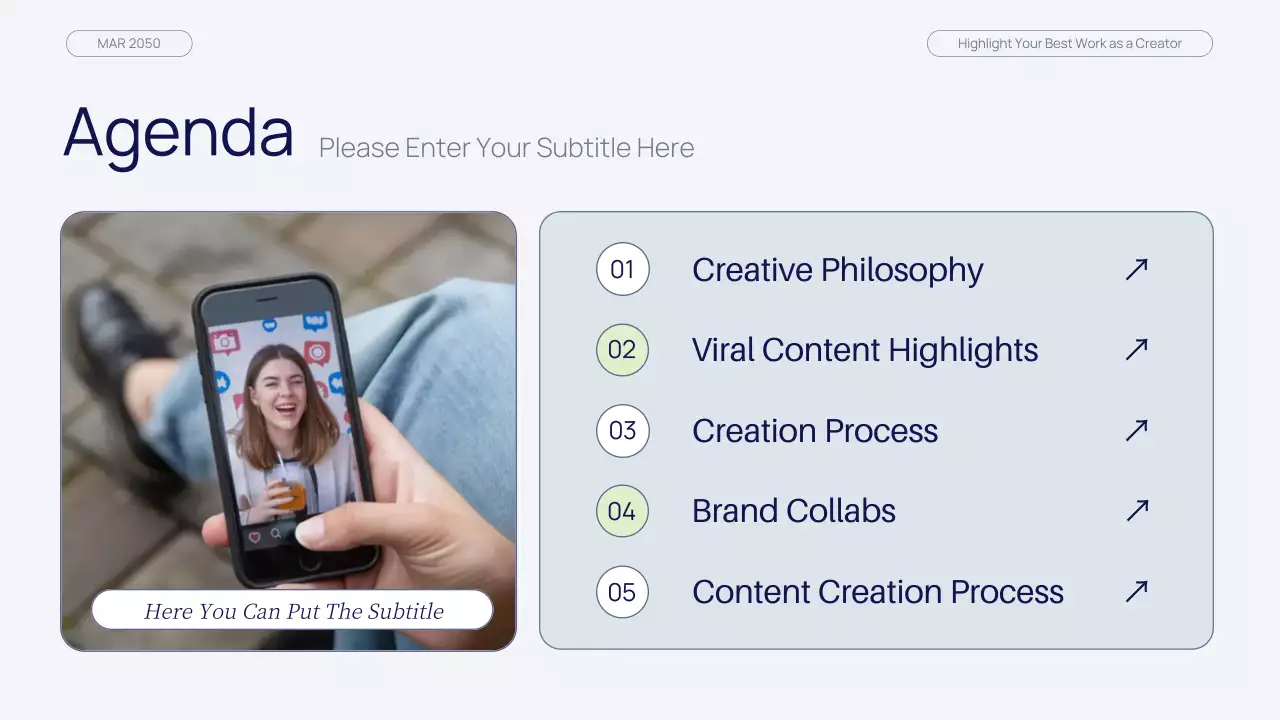1280x720 pixels.
Task: Click the arrow icon beside Creative Philosophy
Action: tap(1136, 269)
